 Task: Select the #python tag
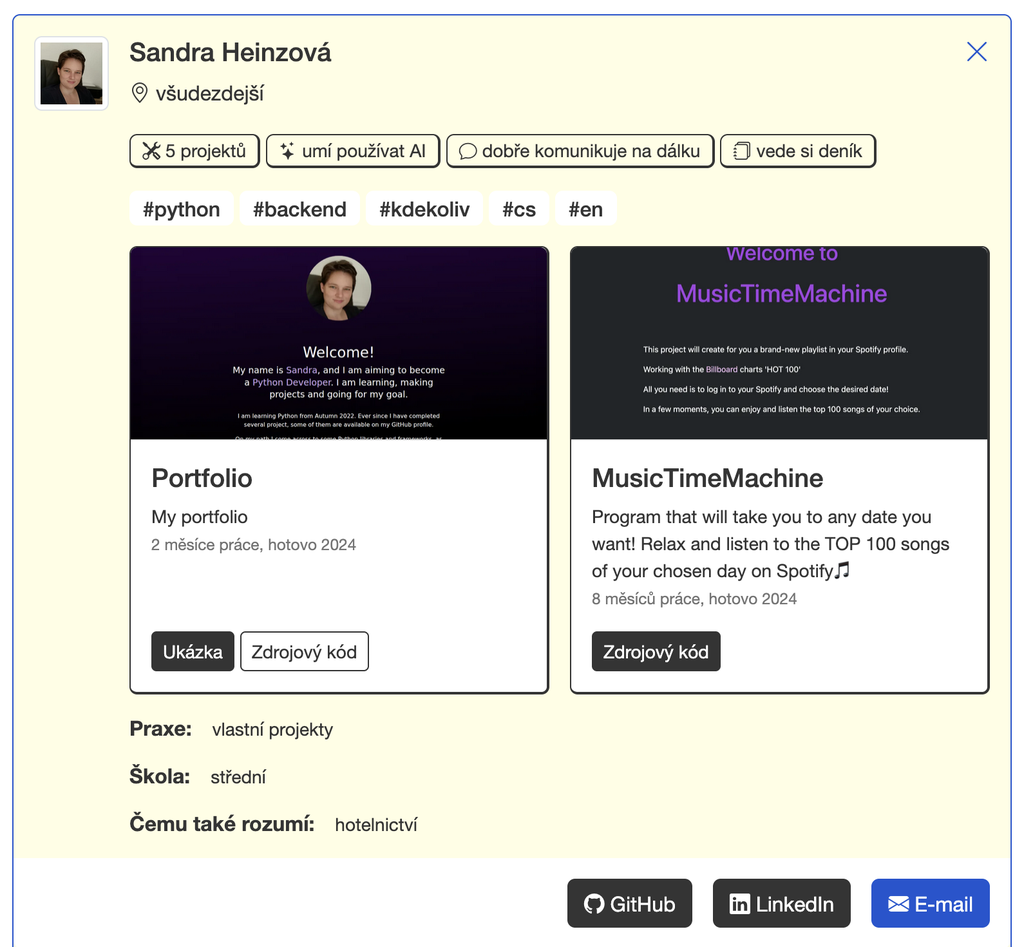(181, 209)
